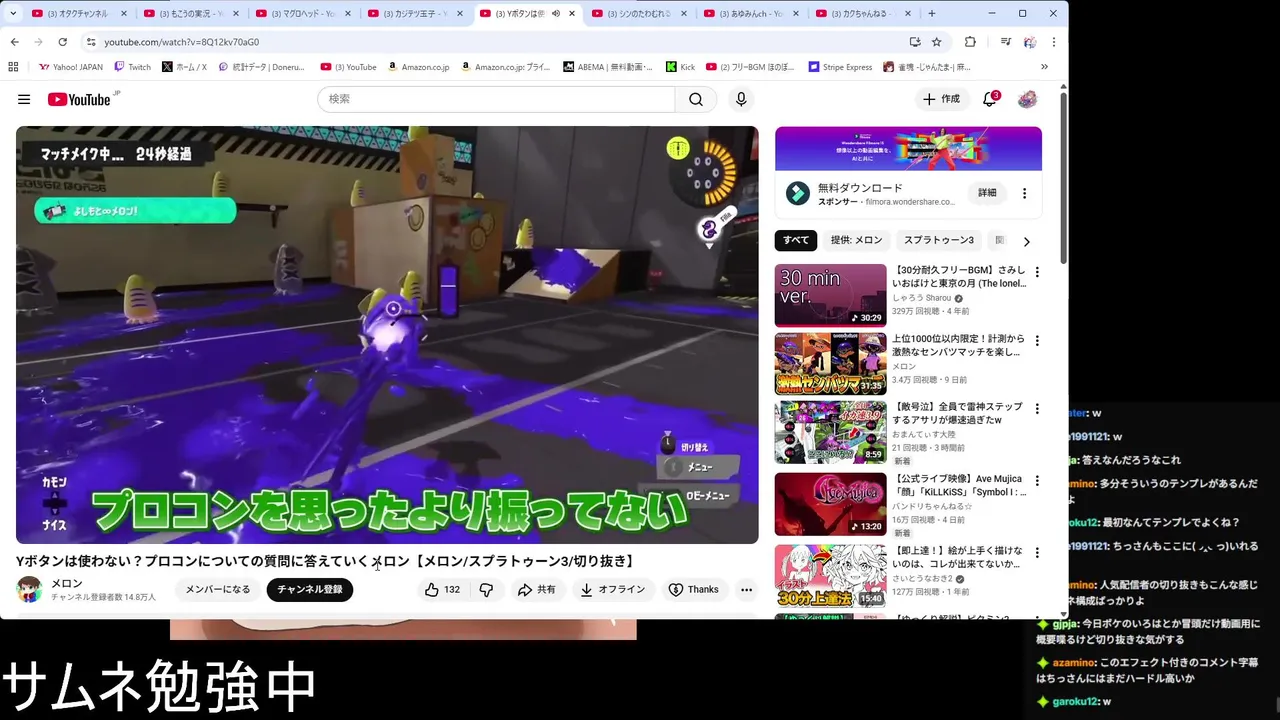Open a new browser tab
Screen dimensions: 1280x720
(931, 14)
